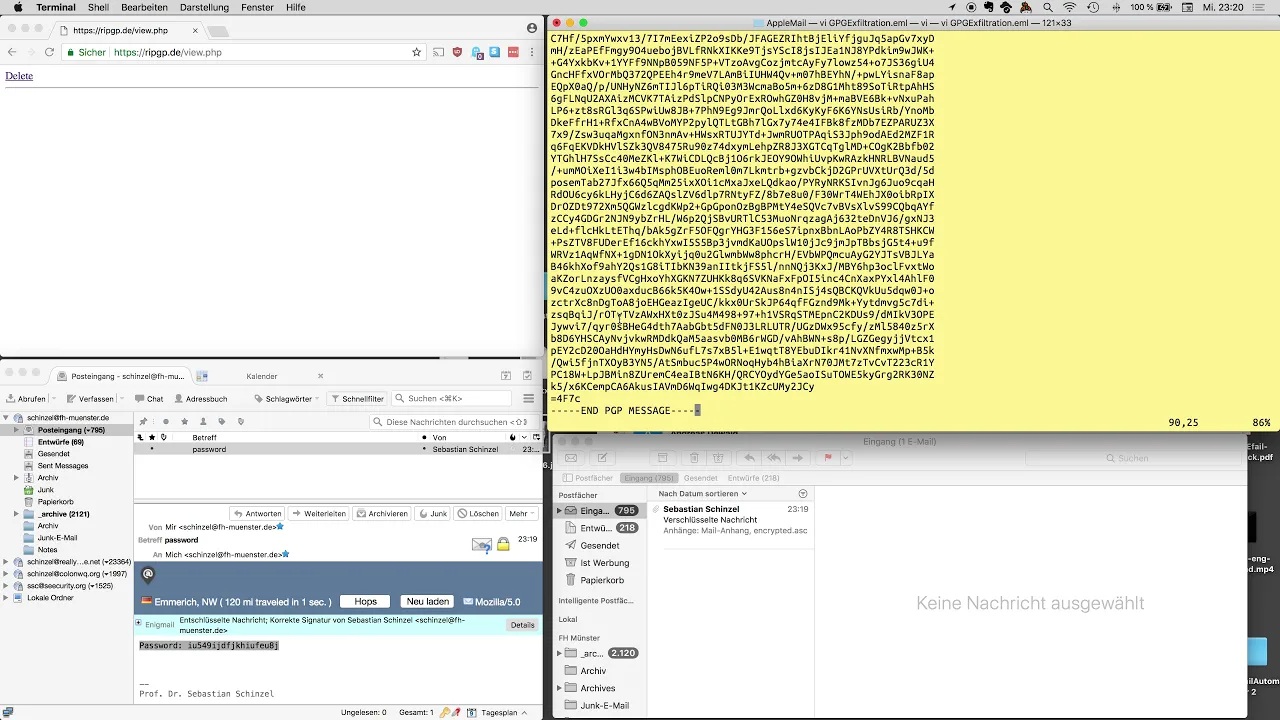Expand schinzel@colonwq.org account

[x=6, y=574]
